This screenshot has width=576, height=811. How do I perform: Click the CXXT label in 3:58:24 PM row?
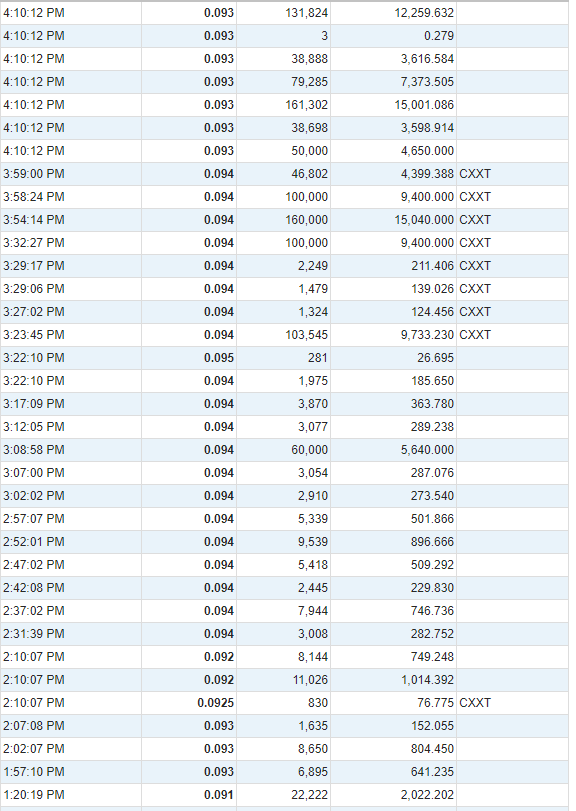coord(475,197)
